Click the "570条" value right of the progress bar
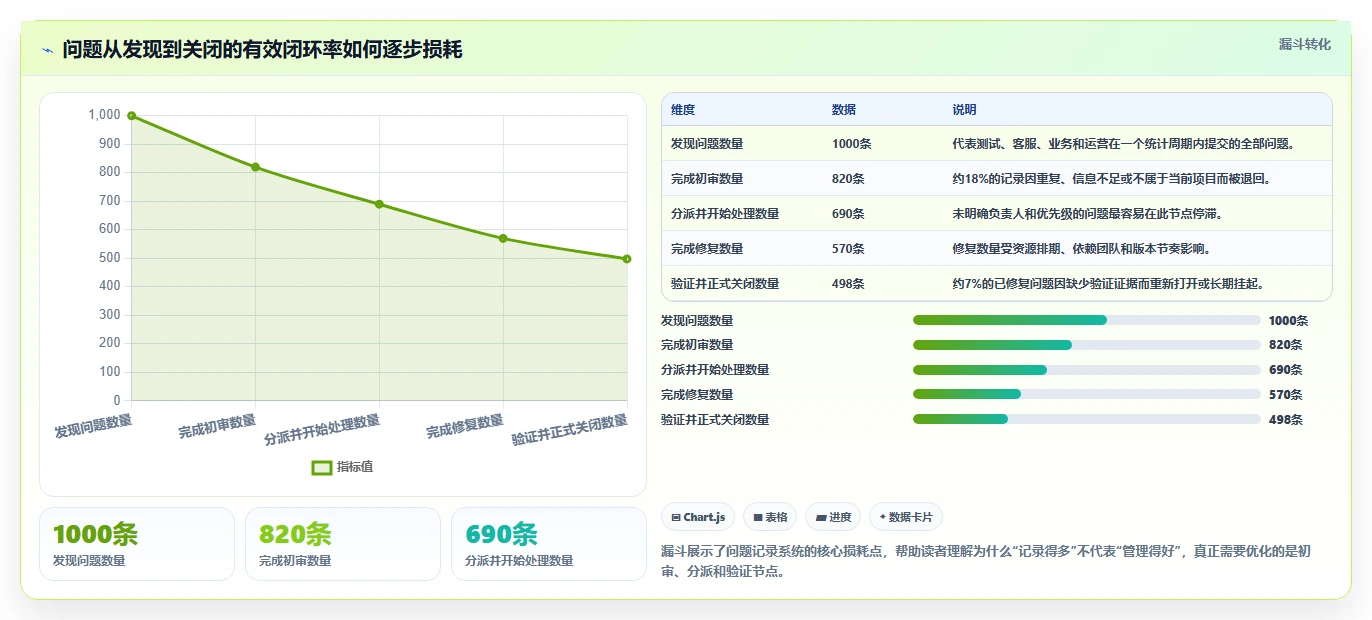 click(1285, 395)
